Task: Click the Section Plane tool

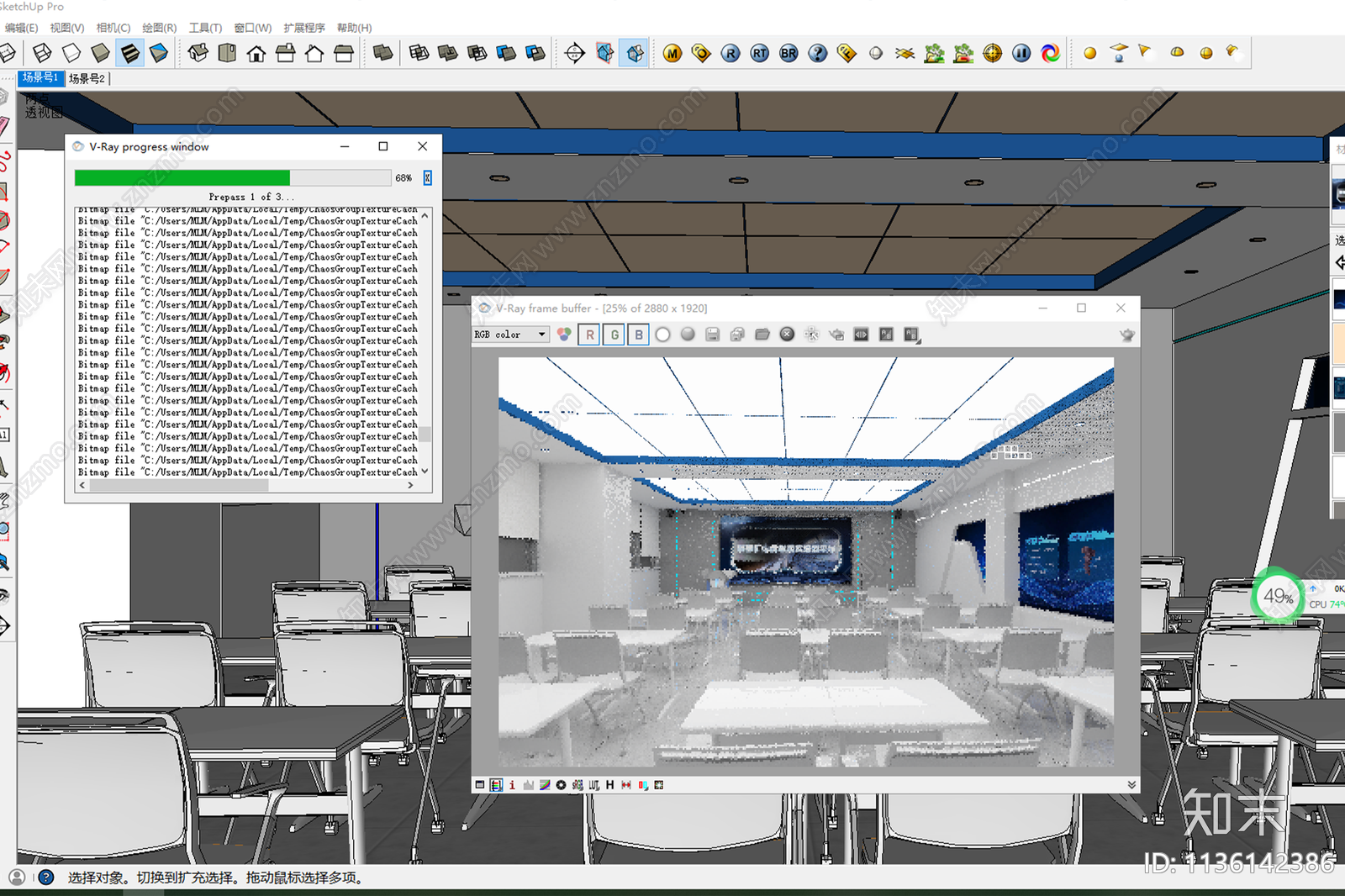Action: coord(575,53)
